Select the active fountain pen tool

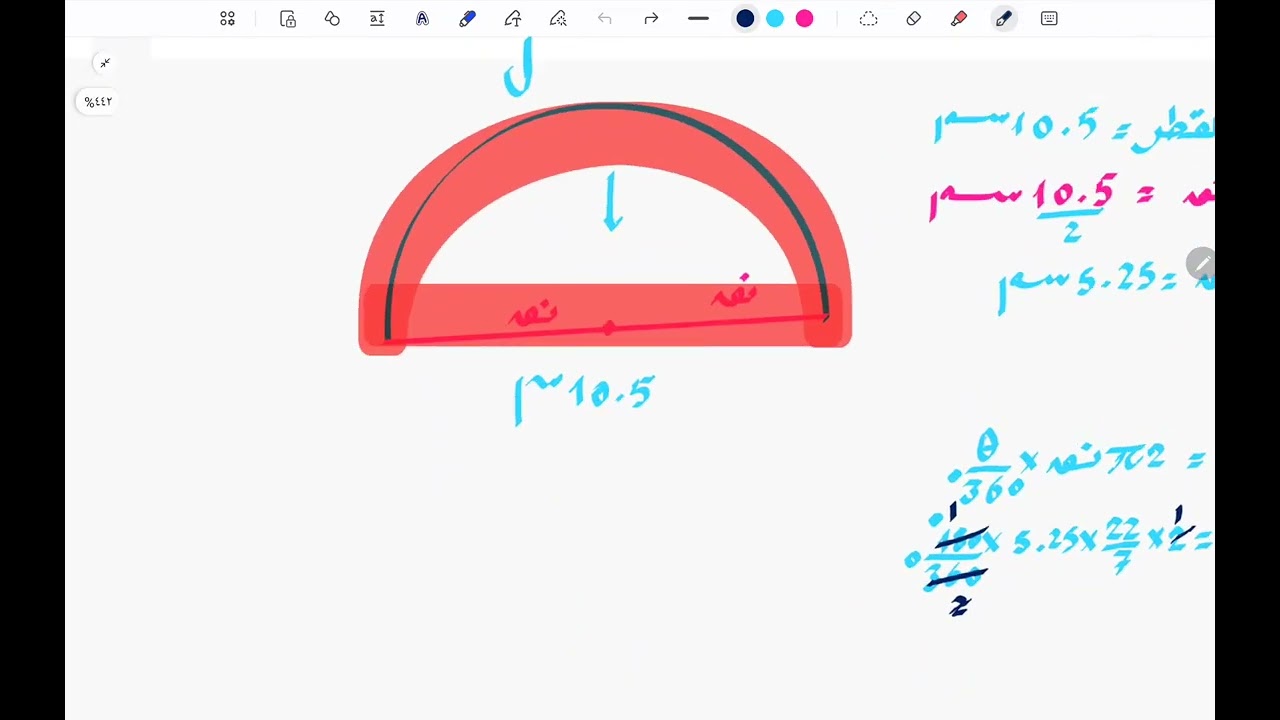(1004, 19)
